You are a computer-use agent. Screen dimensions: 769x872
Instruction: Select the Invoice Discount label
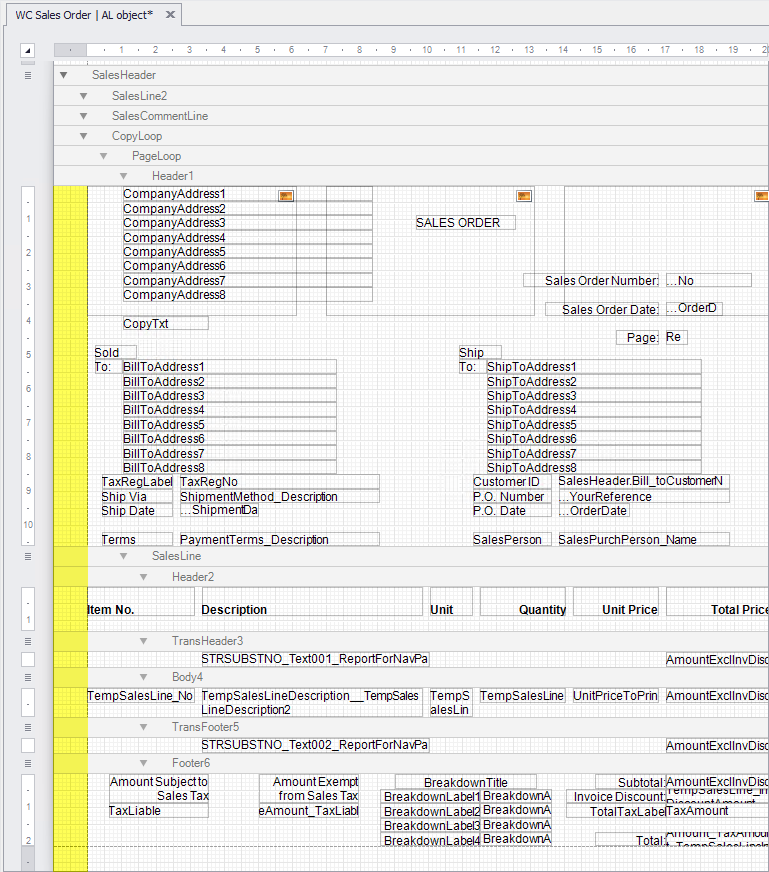[x=616, y=796]
